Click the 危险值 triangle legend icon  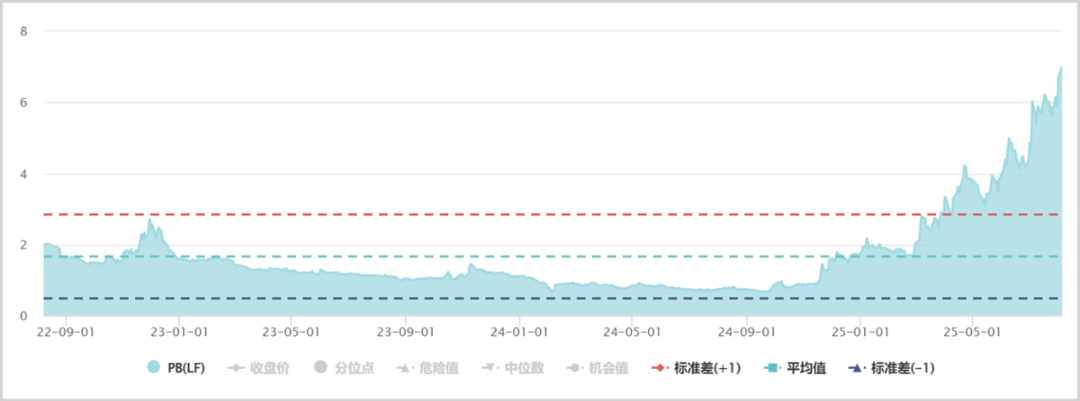(405, 368)
